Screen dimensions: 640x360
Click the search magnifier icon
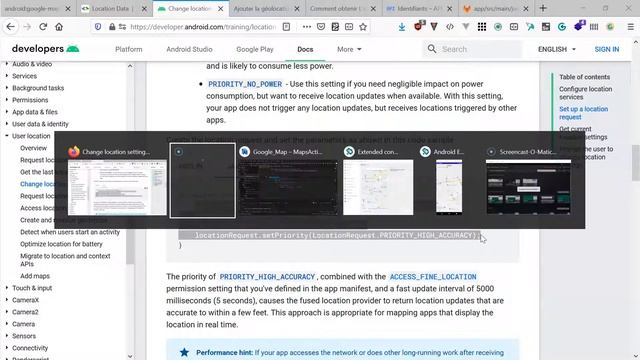point(431,49)
